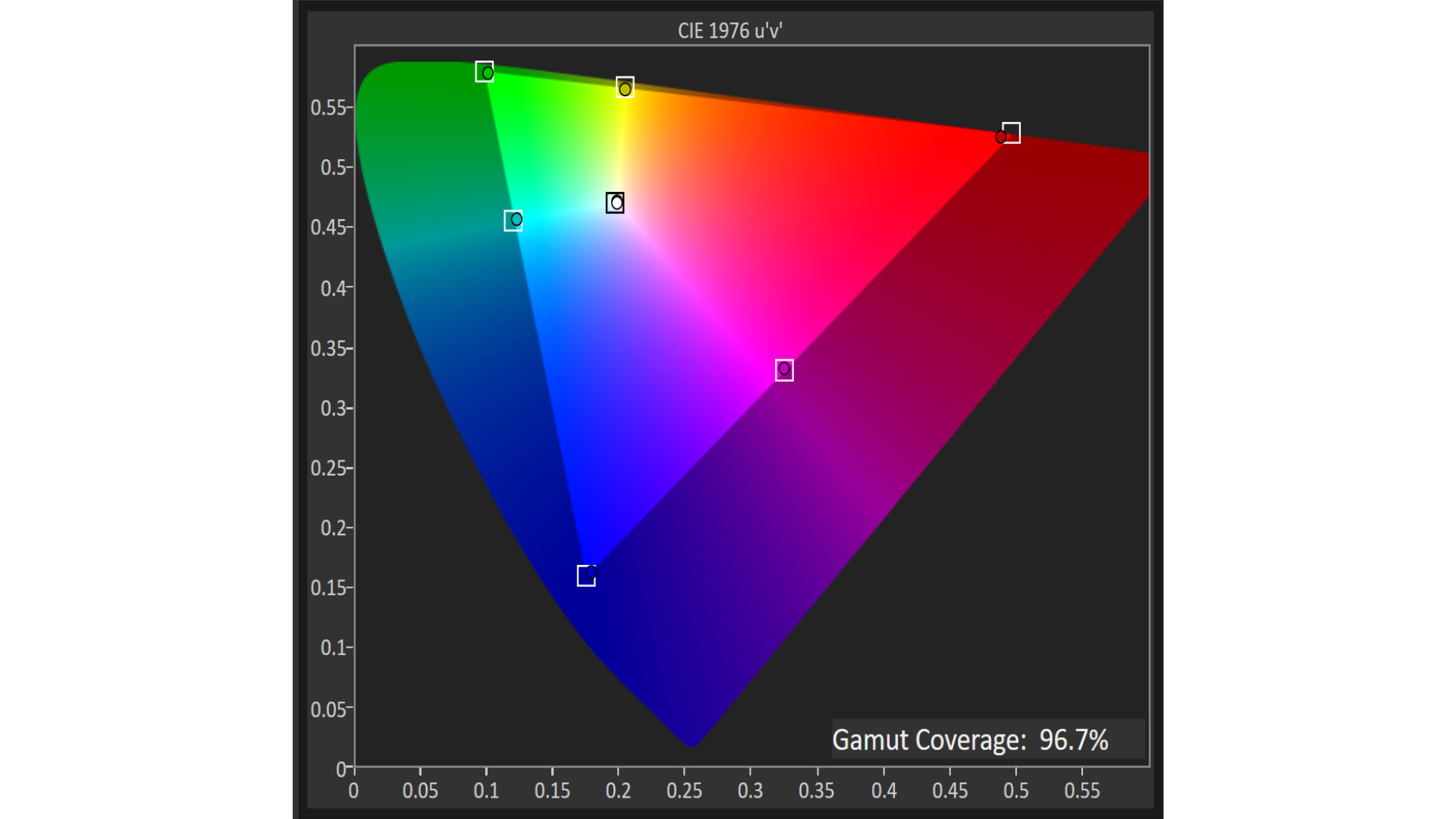Image resolution: width=1456 pixels, height=819 pixels.
Task: Click the 0.5 label on horizontal axis
Action: pyautogui.click(x=1015, y=791)
